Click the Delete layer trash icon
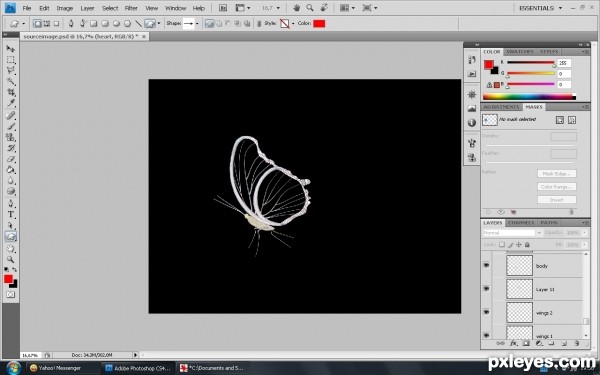 [x=577, y=344]
